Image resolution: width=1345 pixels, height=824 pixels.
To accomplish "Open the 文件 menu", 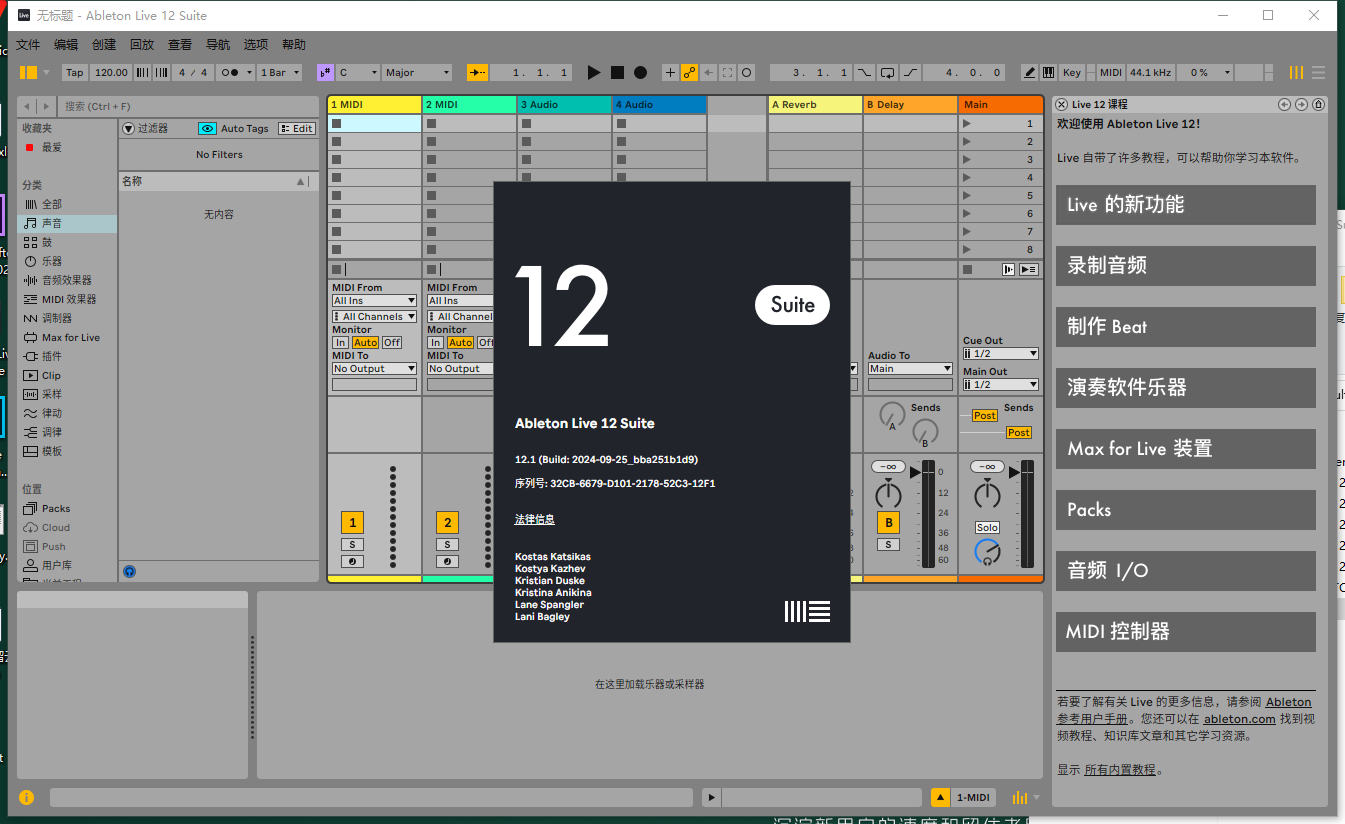I will click(x=28, y=44).
